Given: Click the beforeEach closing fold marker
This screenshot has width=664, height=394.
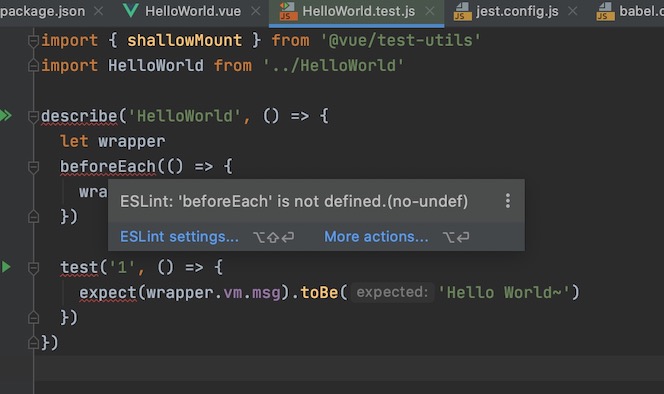Looking at the screenshot, I should 33,217.
